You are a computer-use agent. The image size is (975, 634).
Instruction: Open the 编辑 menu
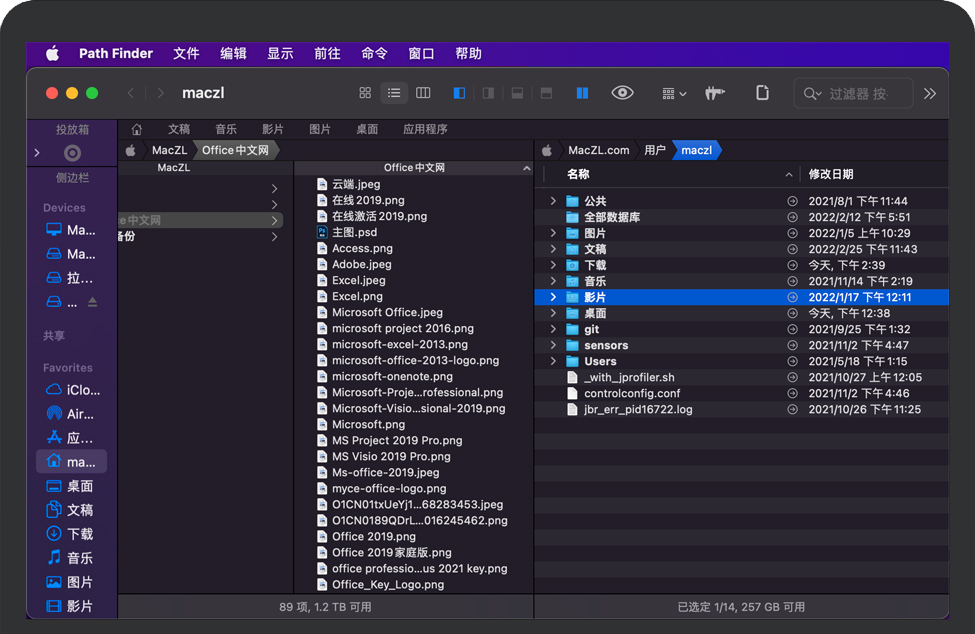(x=233, y=53)
